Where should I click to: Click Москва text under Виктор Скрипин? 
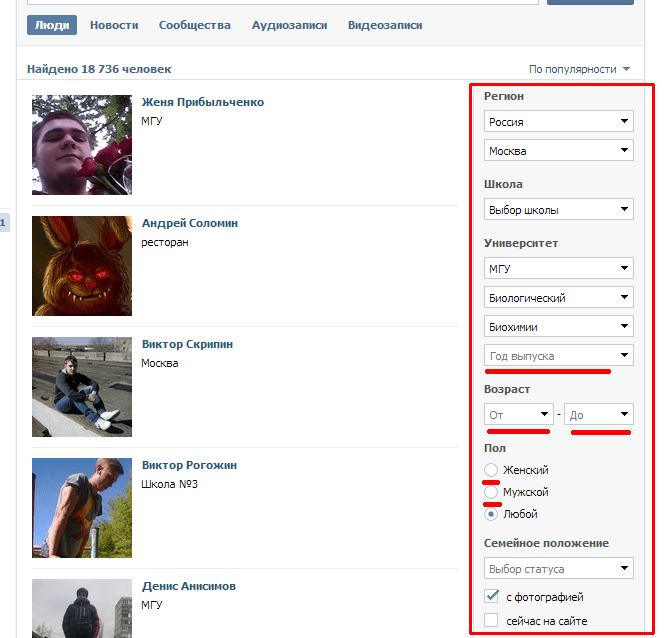pyautogui.click(x=160, y=363)
